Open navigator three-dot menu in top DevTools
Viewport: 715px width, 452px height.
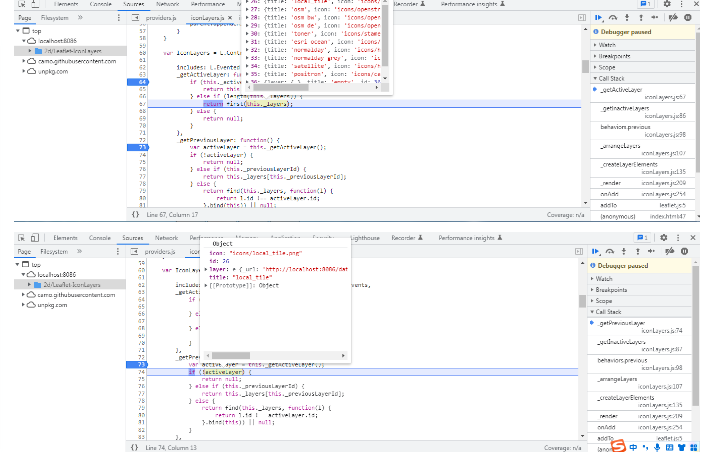(x=119, y=18)
